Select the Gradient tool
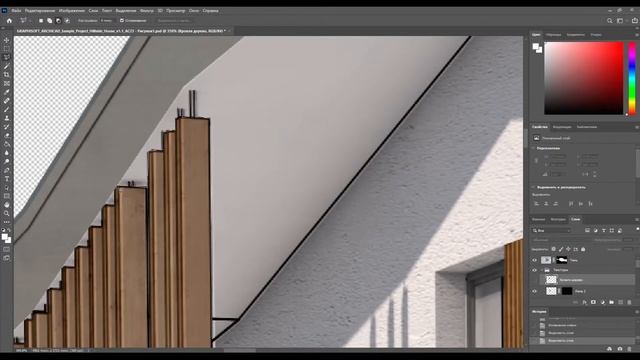 point(7,144)
